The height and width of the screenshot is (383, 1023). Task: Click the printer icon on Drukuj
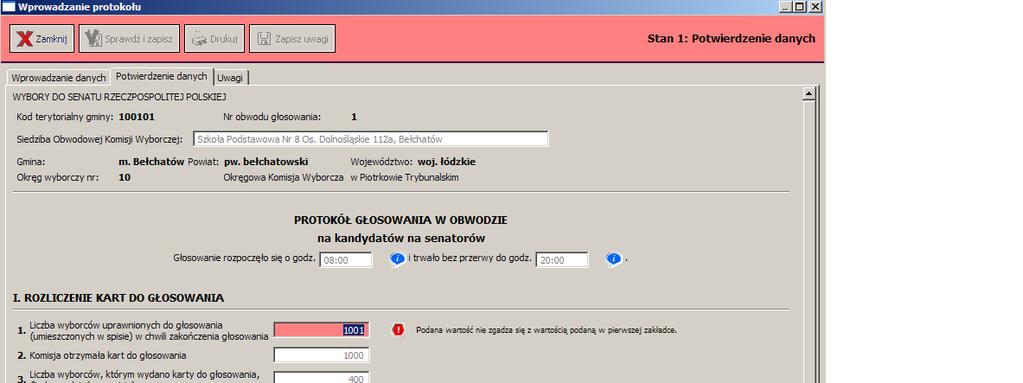[198, 39]
